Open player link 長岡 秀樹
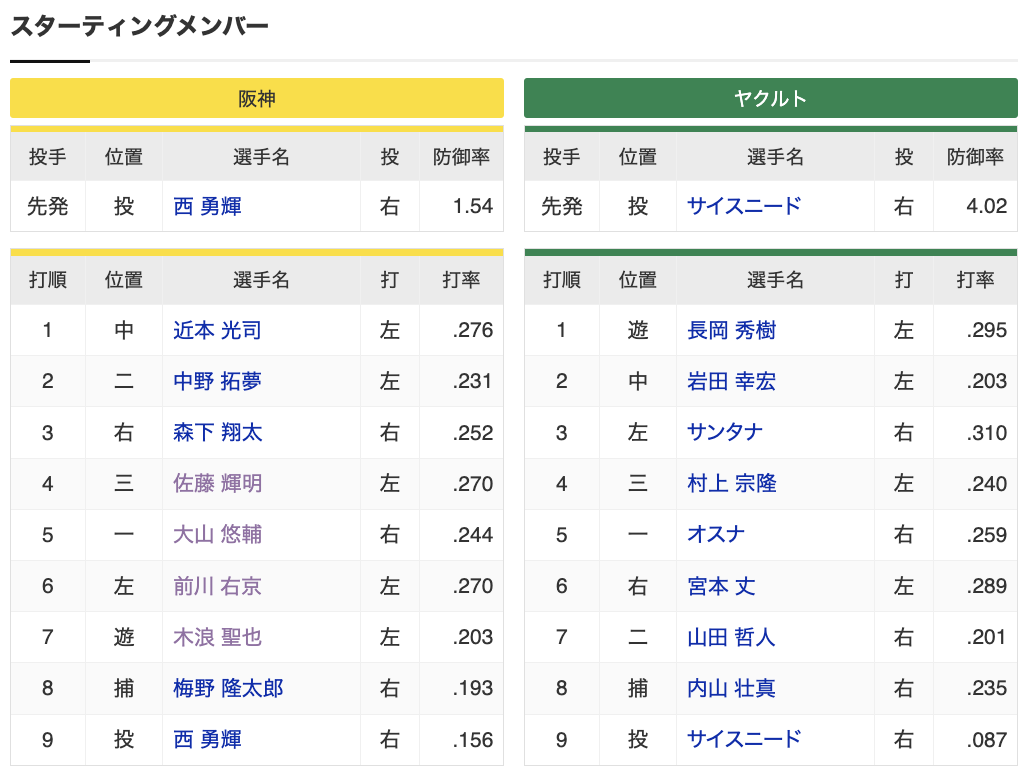 731,330
